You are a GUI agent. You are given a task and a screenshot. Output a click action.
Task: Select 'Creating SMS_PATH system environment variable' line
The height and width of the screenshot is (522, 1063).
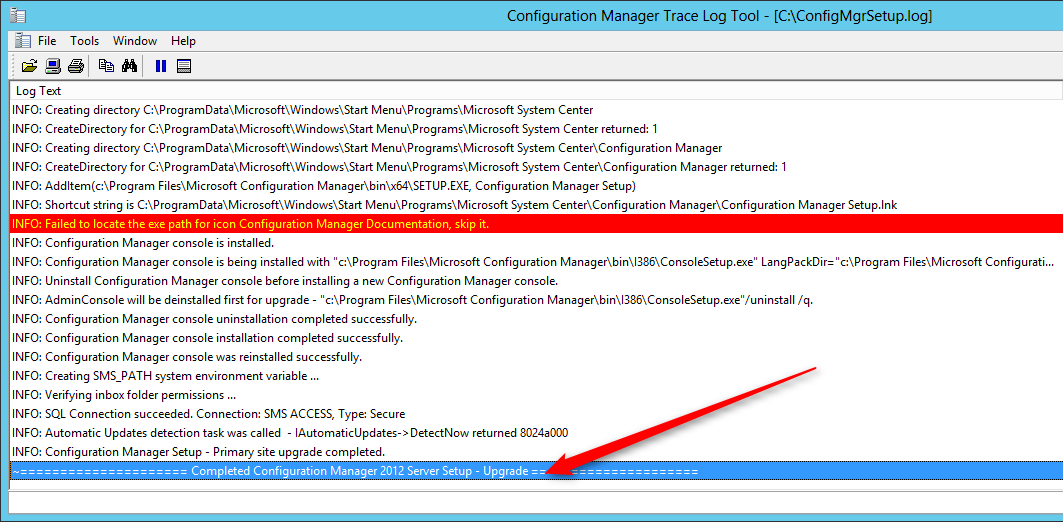pos(536,376)
